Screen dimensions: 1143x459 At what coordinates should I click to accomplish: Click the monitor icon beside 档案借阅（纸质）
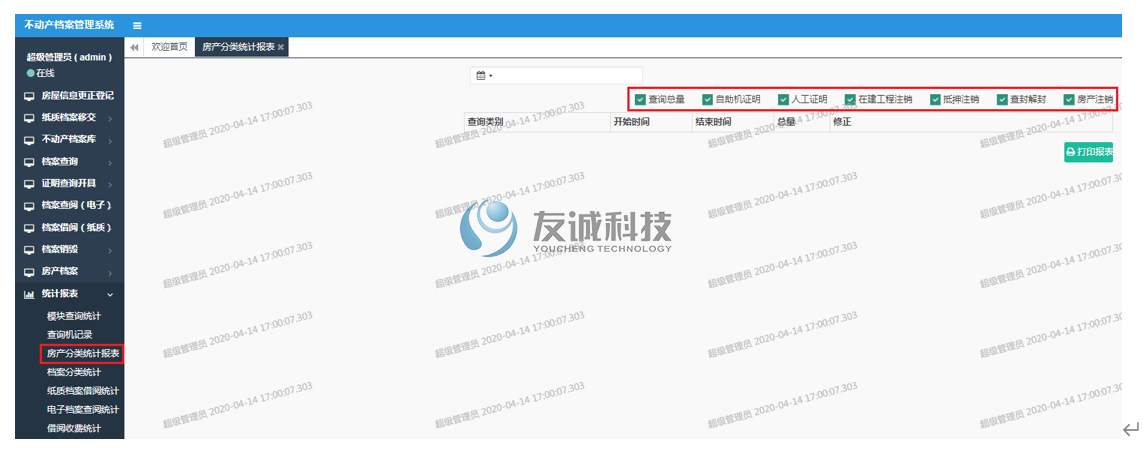pyautogui.click(x=29, y=228)
